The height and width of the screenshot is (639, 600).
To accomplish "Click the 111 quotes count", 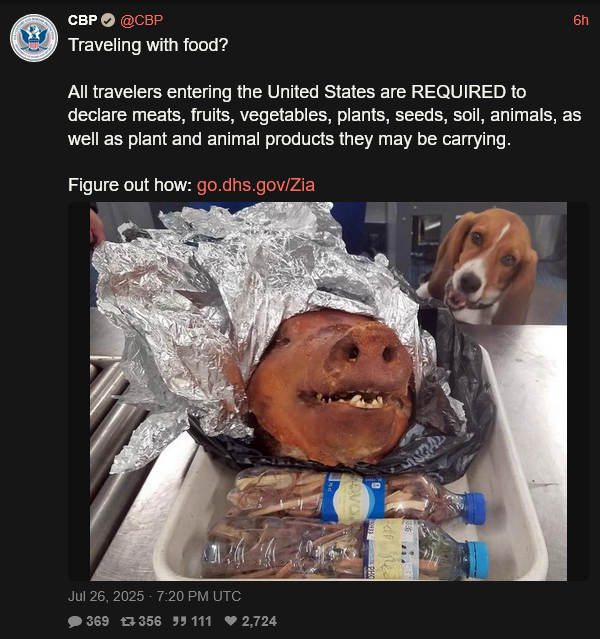I will click(x=201, y=621).
